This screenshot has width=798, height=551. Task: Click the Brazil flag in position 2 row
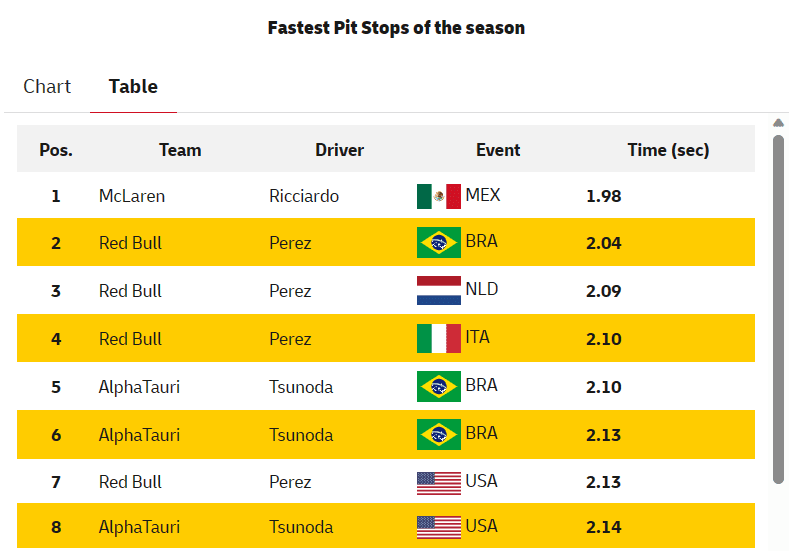click(x=438, y=243)
